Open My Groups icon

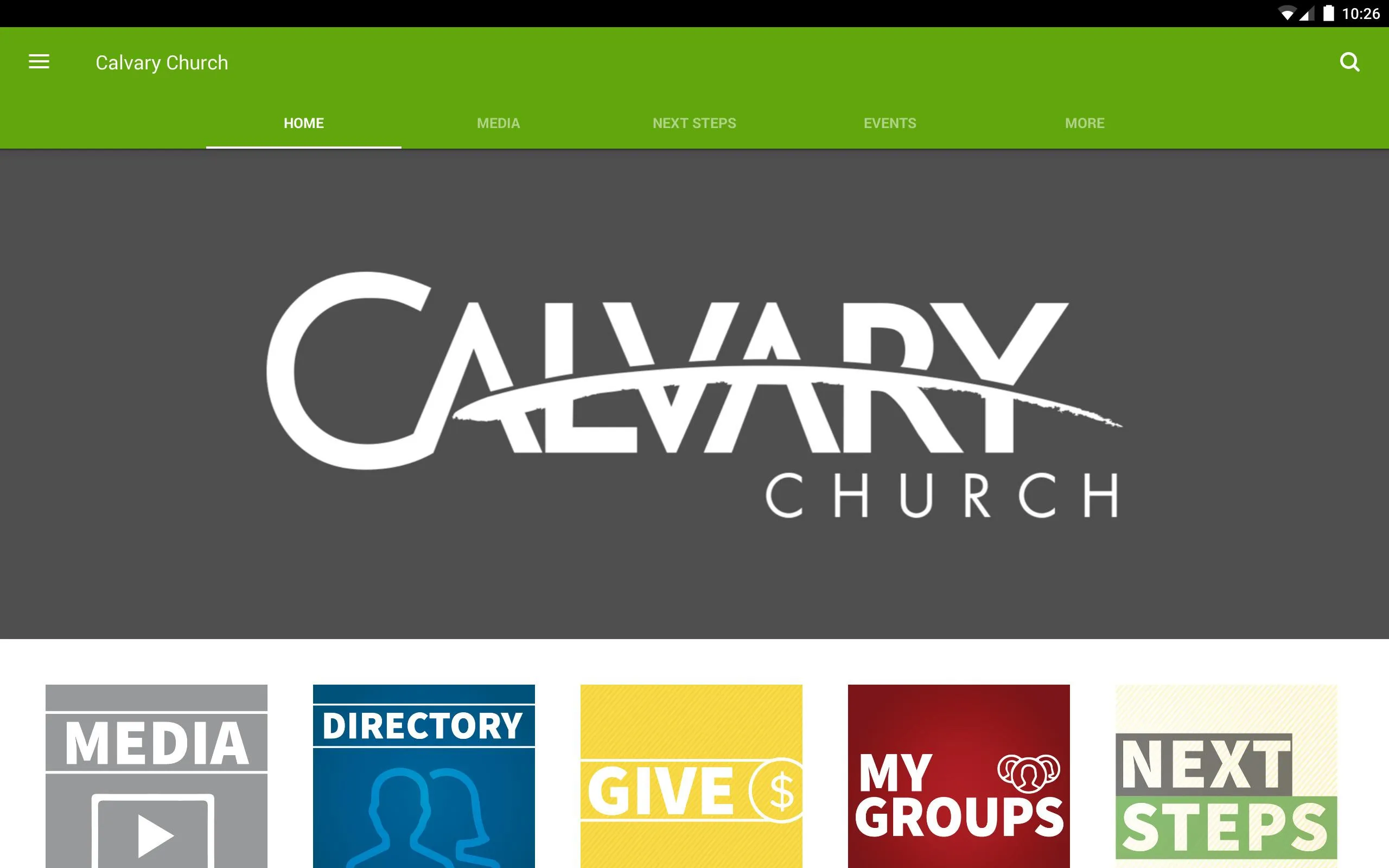[961, 776]
